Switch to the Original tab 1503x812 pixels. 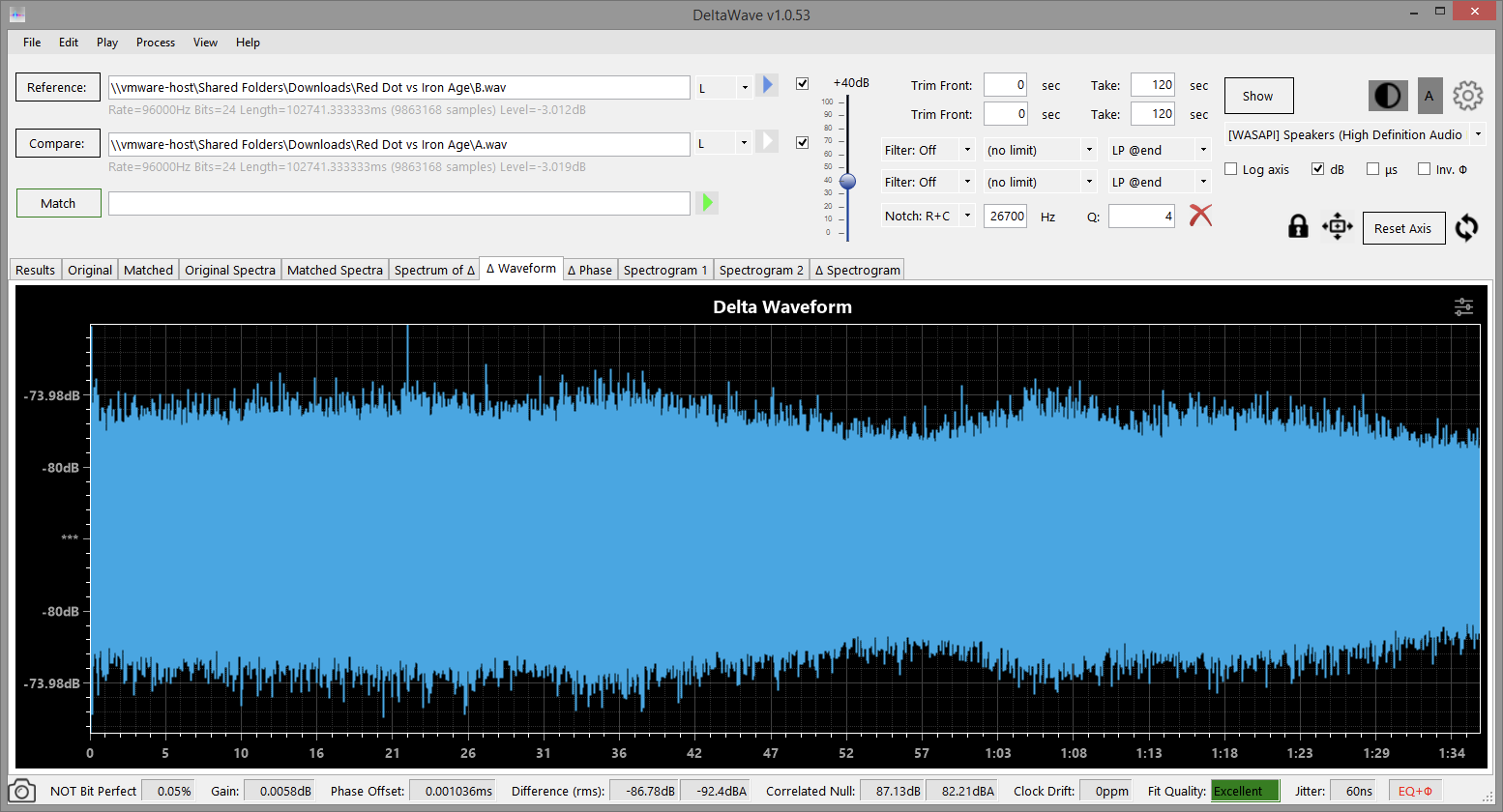pyautogui.click(x=90, y=270)
